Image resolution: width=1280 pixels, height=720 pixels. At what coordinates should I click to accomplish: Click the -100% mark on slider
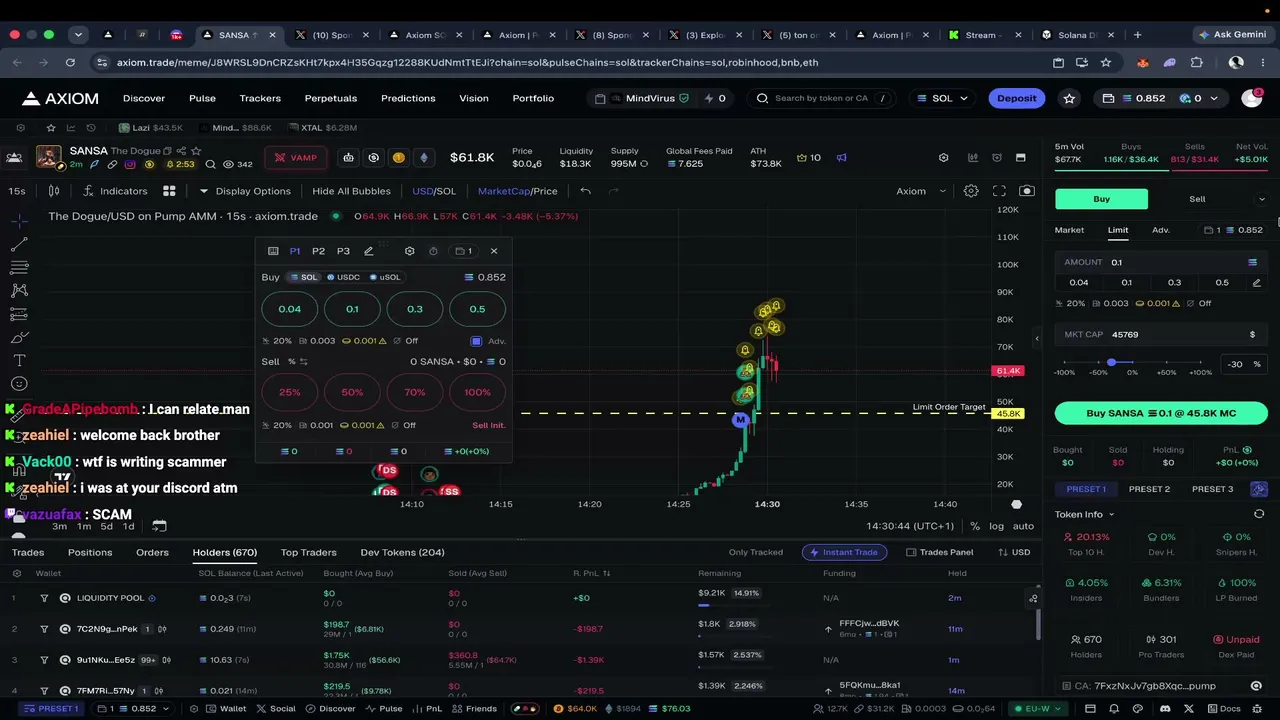tap(1064, 373)
